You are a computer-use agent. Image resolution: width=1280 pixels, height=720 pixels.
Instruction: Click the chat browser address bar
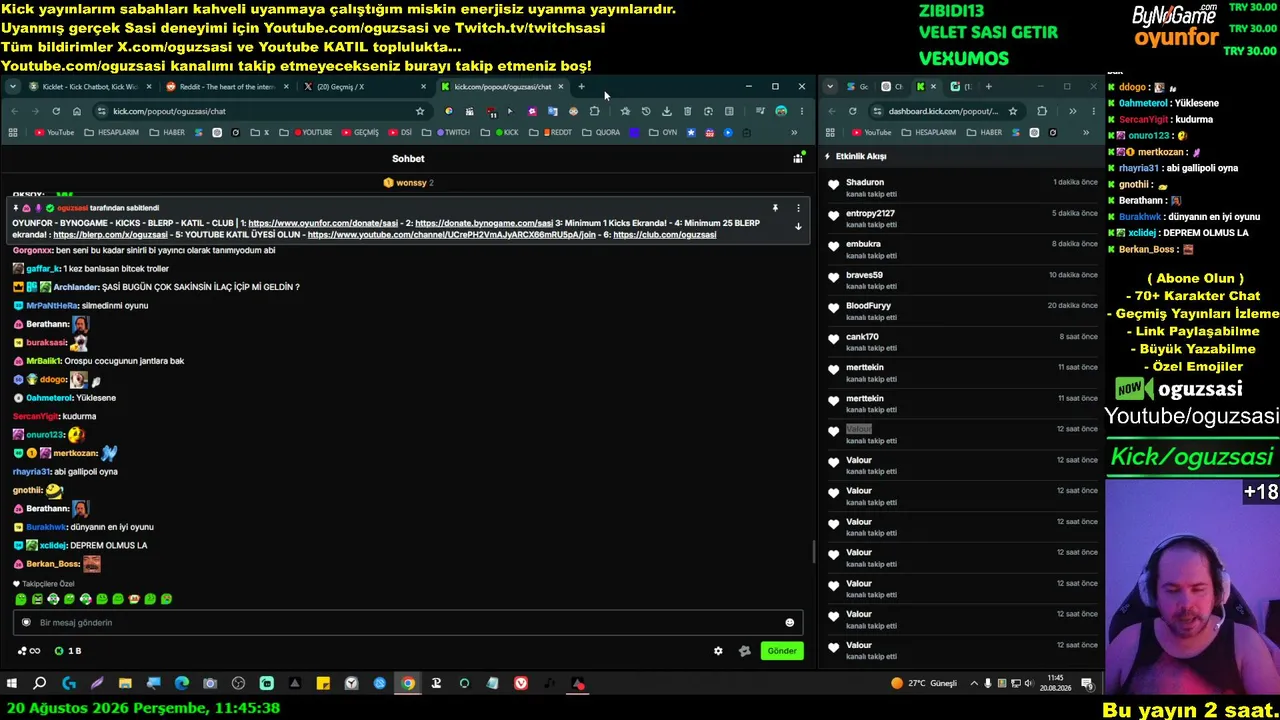pyautogui.click(x=264, y=111)
